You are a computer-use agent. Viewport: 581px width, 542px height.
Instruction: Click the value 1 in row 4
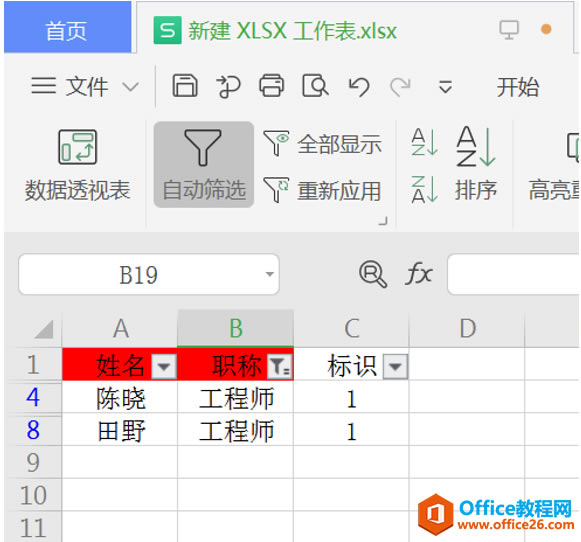pos(352,397)
